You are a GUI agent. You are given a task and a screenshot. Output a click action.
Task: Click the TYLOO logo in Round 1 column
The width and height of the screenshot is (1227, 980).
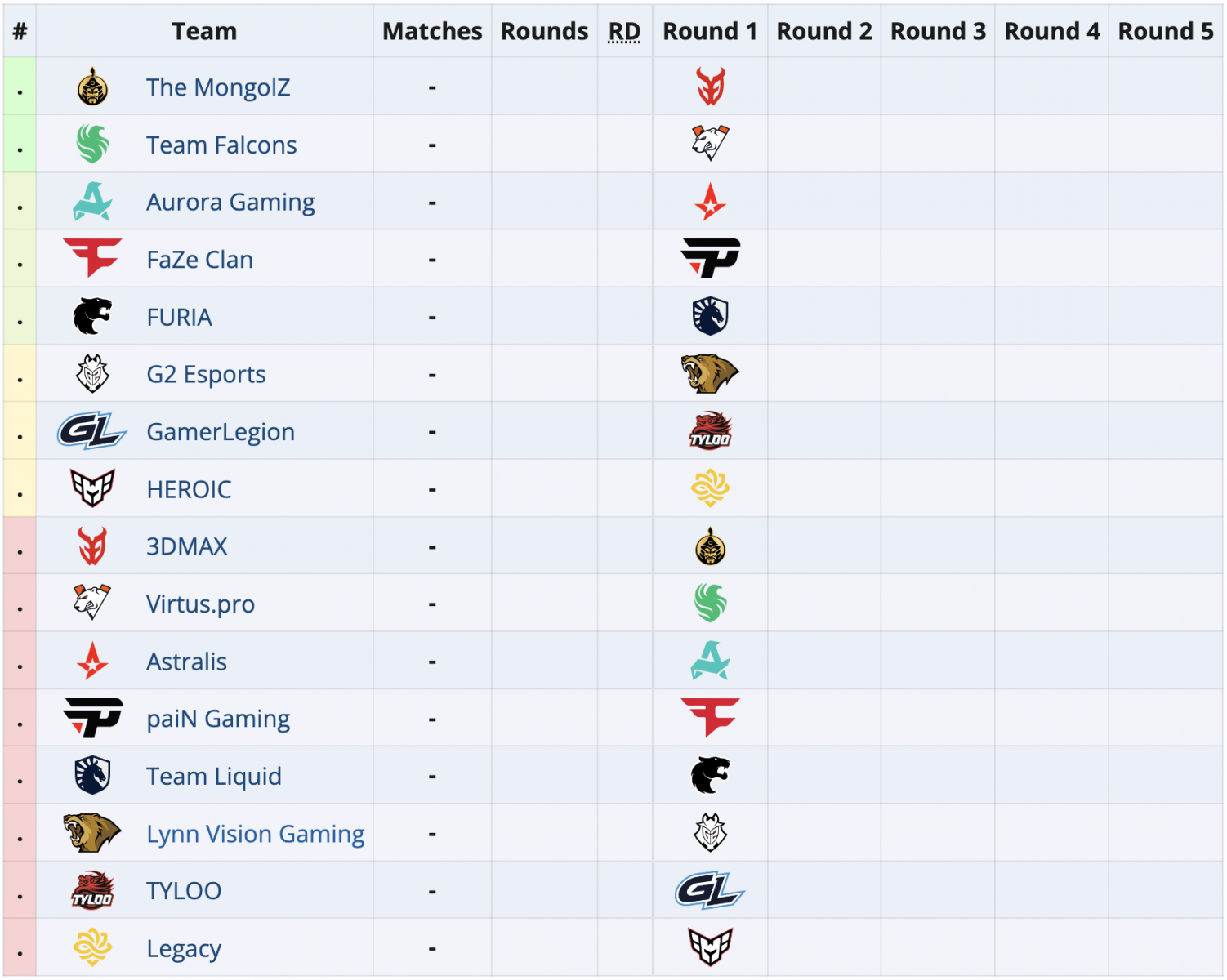[x=710, y=430]
